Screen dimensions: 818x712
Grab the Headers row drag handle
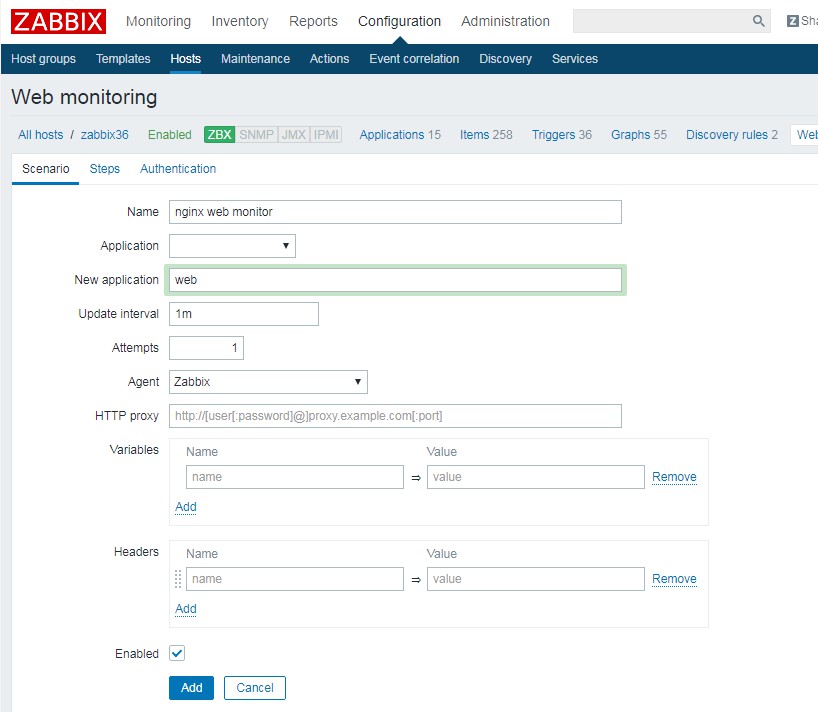point(178,579)
